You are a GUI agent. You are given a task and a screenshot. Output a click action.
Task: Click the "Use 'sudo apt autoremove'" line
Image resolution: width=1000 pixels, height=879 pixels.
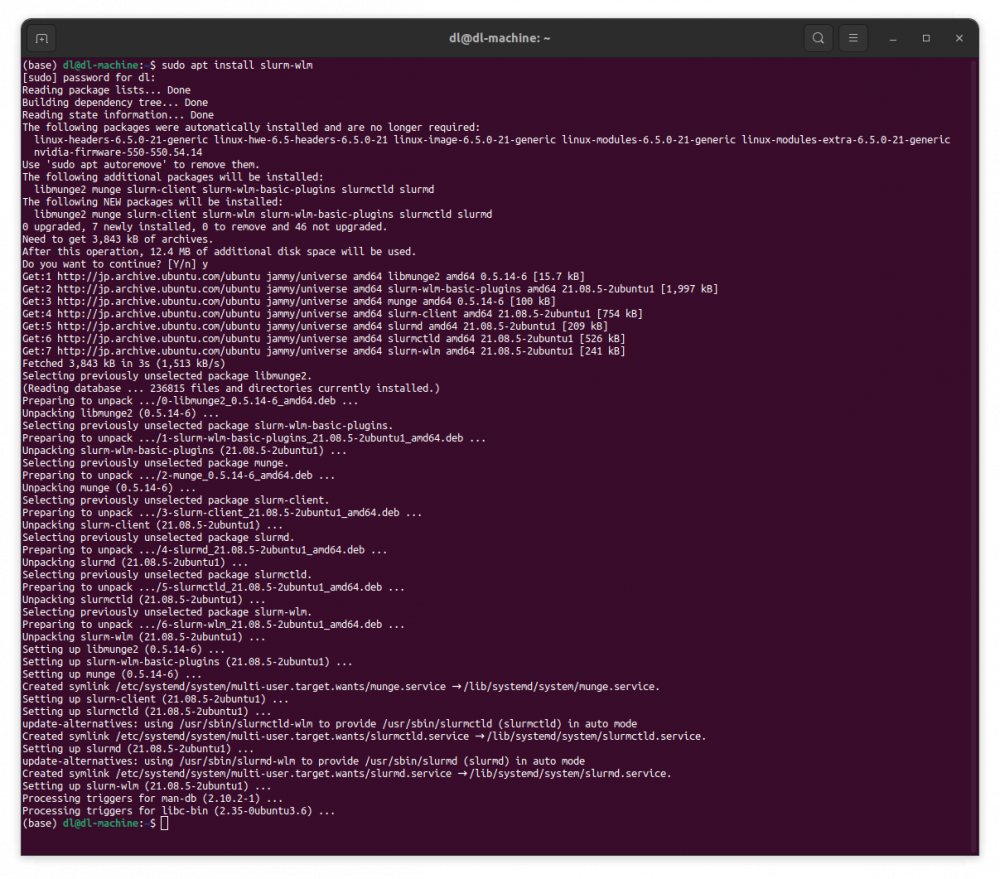(x=141, y=165)
